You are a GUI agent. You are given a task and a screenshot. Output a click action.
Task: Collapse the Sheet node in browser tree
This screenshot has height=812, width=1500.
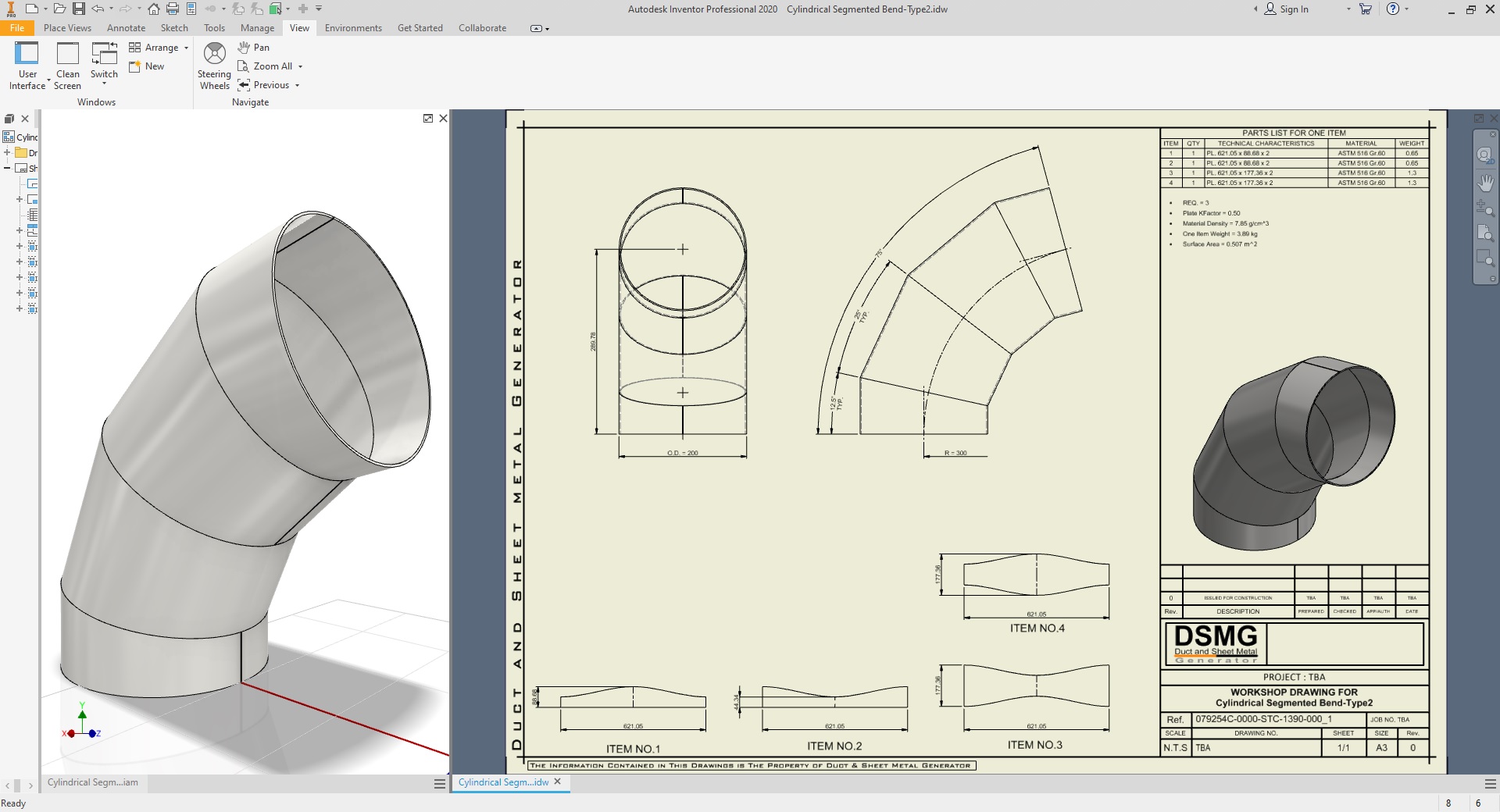[7, 168]
